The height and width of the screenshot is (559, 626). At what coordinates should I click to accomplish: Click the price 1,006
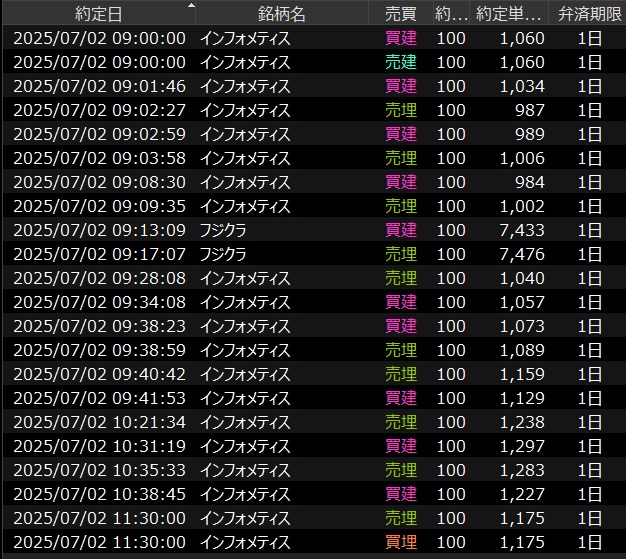522,158
